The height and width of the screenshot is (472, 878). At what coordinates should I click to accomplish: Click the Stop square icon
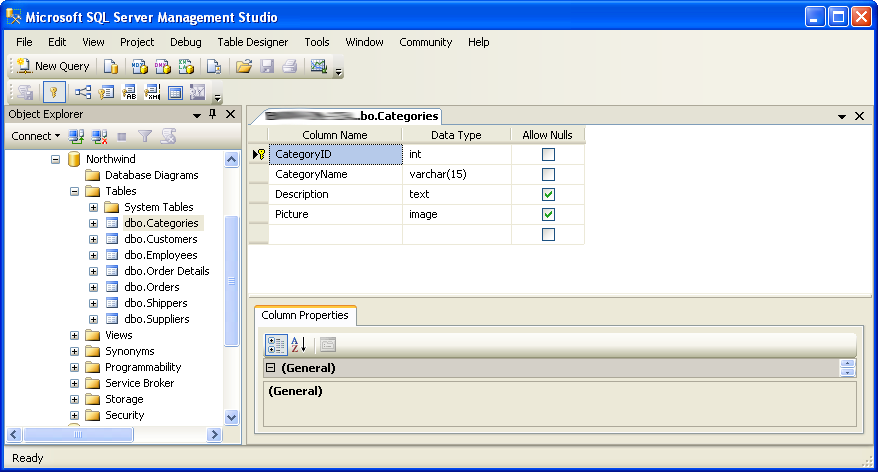tap(122, 136)
